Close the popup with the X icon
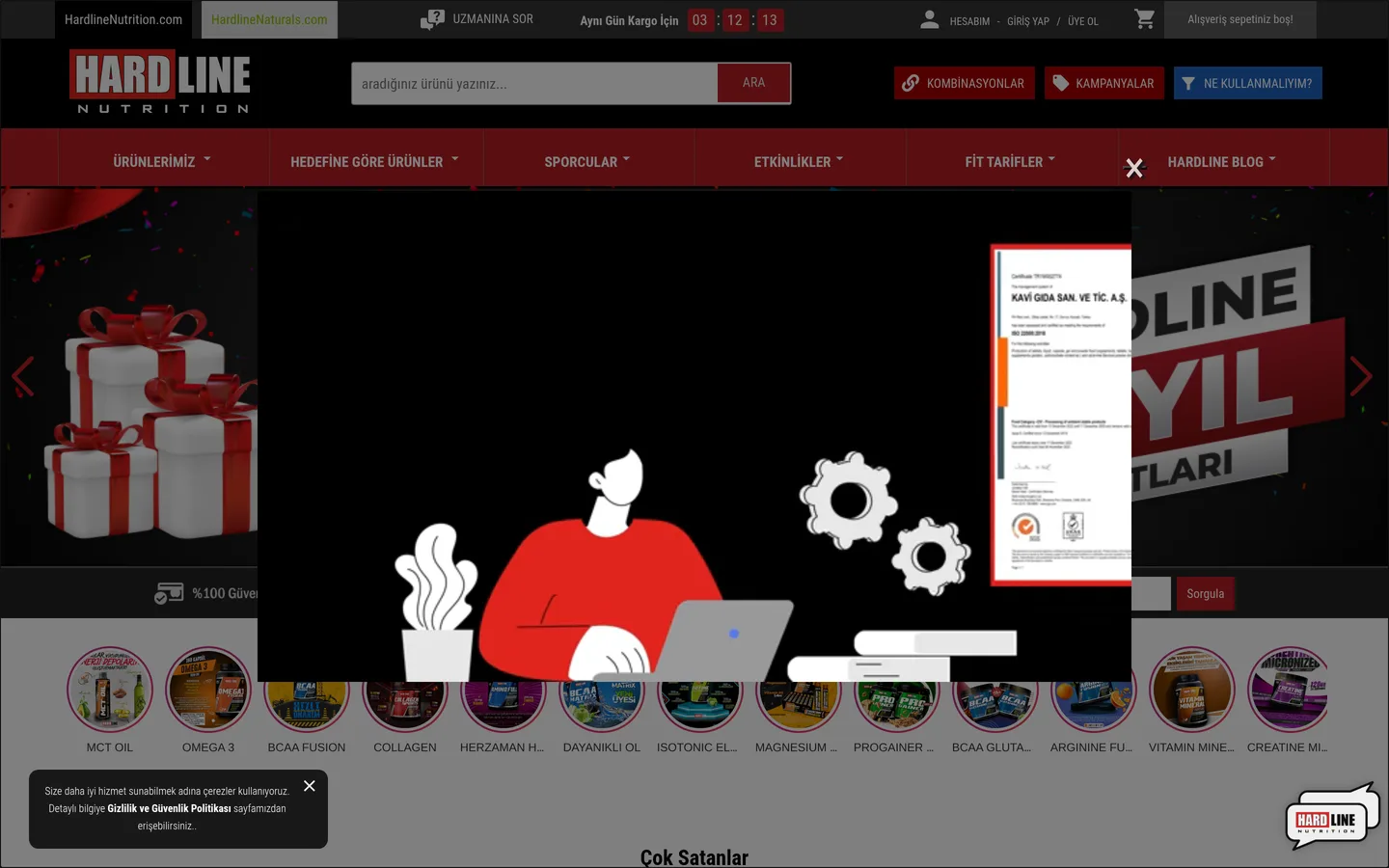This screenshot has height=868, width=1389. pyautogui.click(x=1134, y=169)
